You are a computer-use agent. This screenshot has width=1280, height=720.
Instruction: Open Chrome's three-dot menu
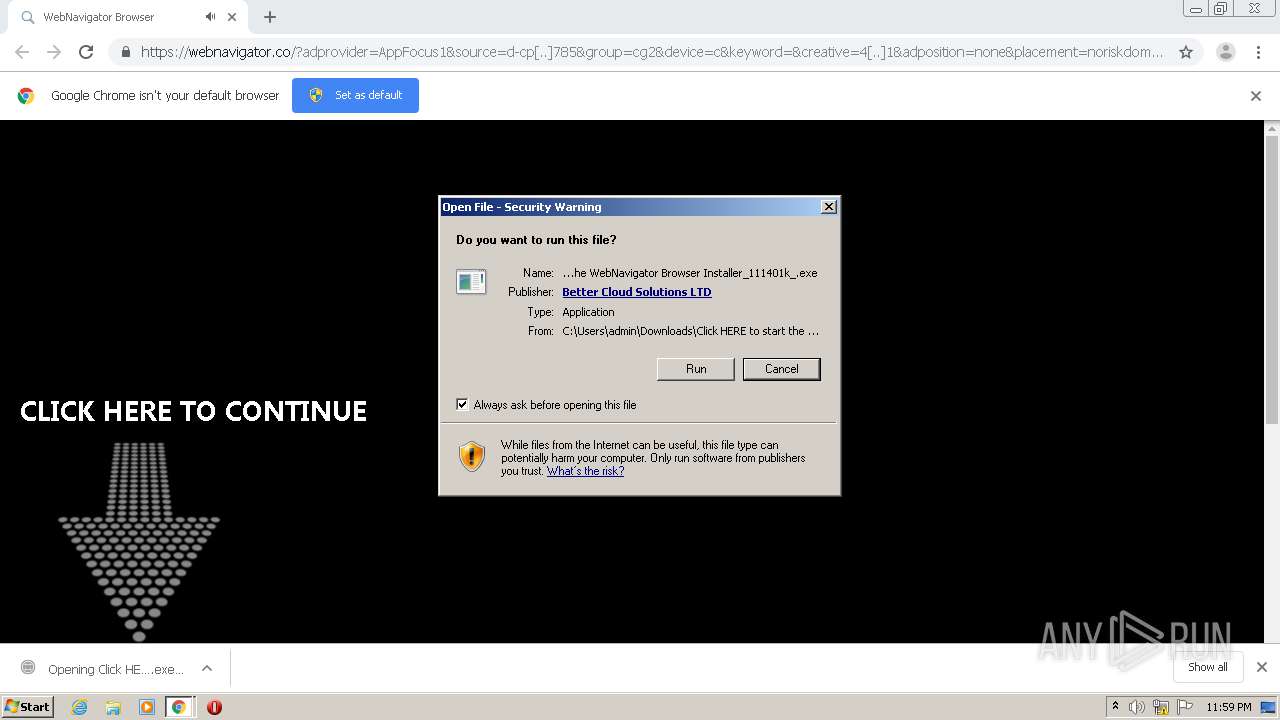click(1259, 52)
